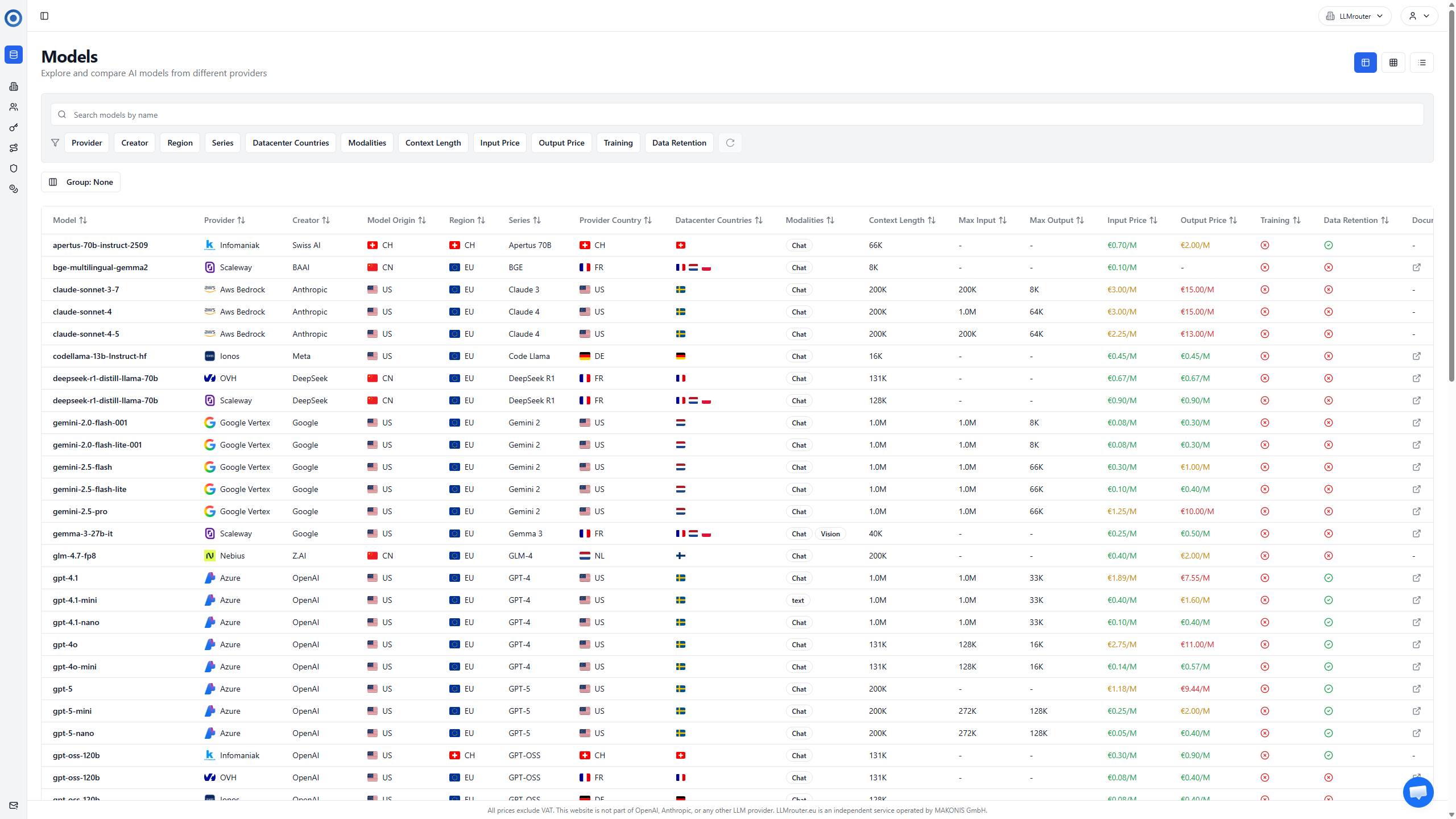Sort table by Input Price column
The width and height of the screenshot is (1456, 819).
point(1132,220)
